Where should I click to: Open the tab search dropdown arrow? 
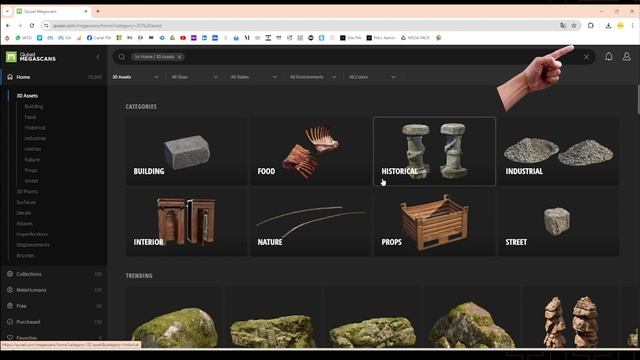pyautogui.click(x=7, y=11)
